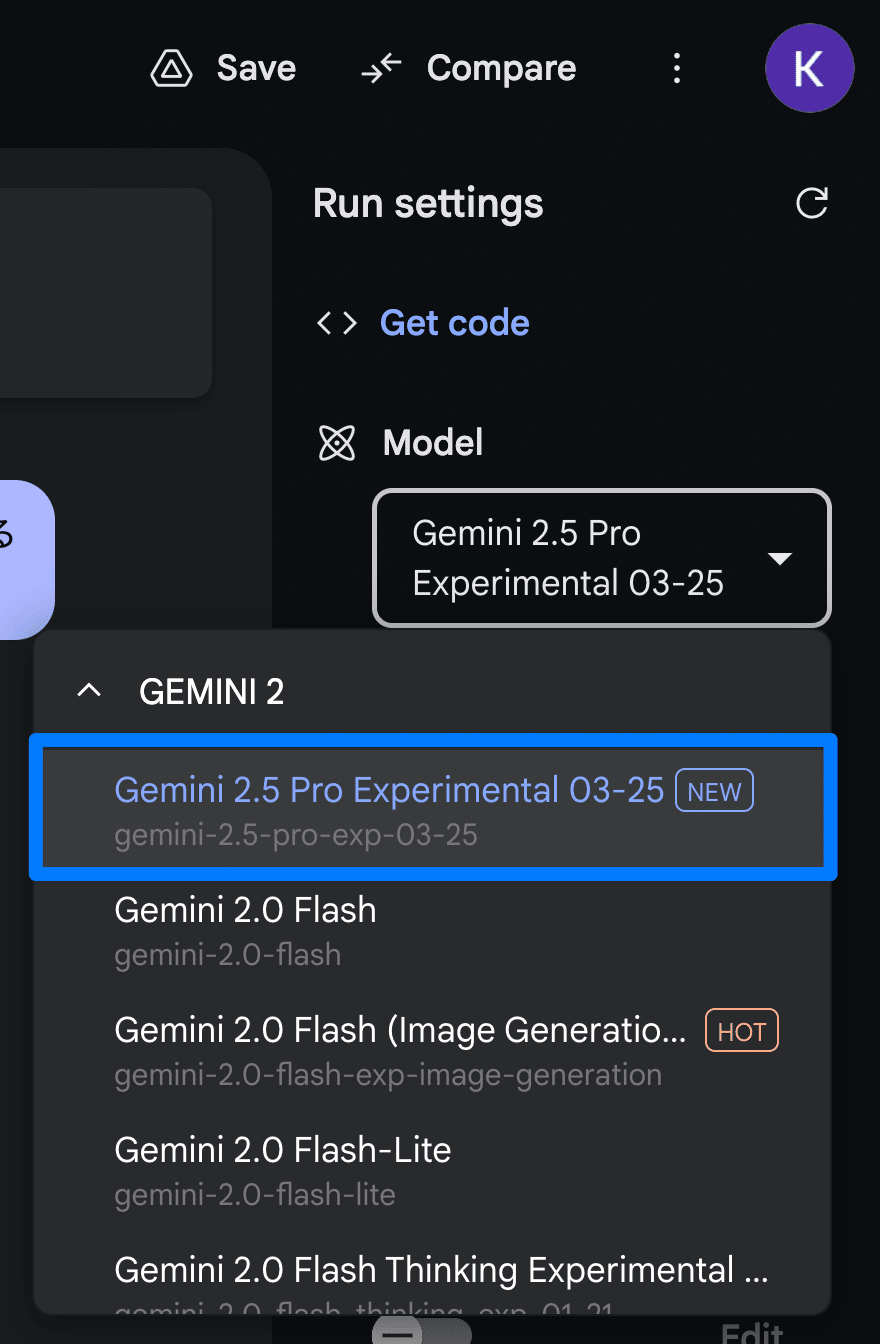Viewport: 880px width, 1344px height.
Task: Collapse the GEMINI 2 group
Action: [90, 691]
